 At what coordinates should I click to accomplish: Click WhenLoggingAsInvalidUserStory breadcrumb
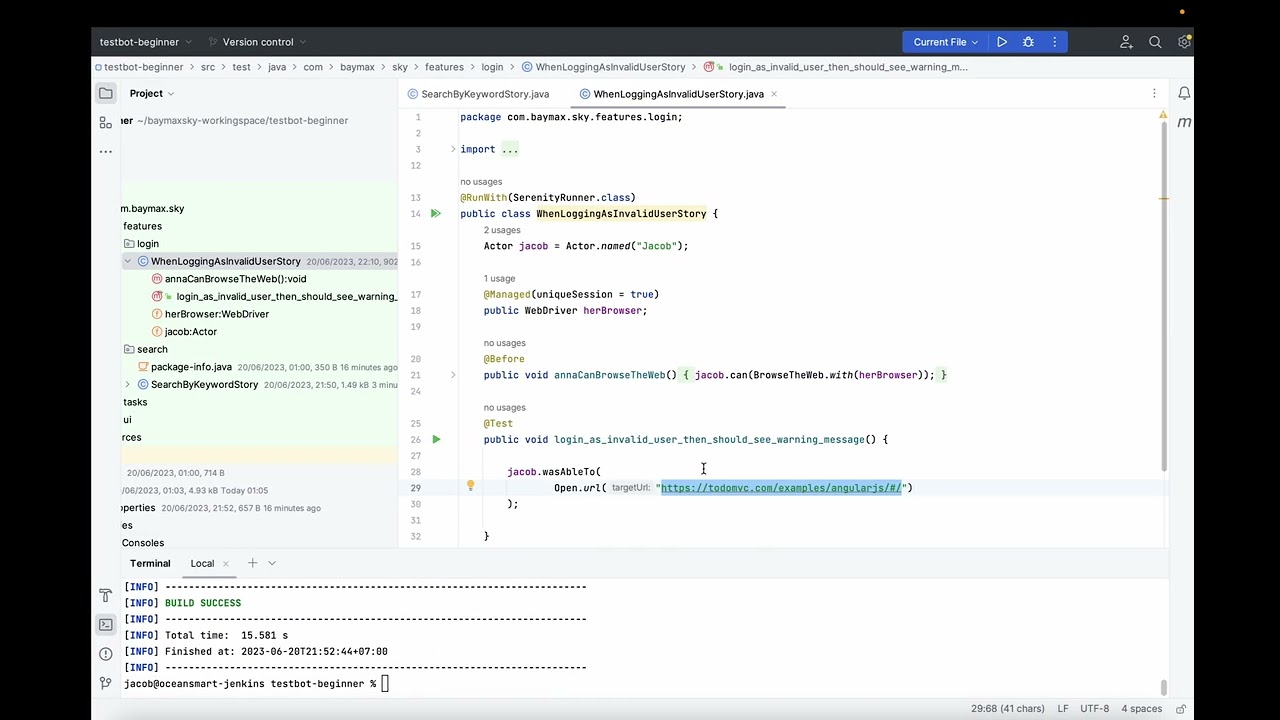pyautogui.click(x=604, y=67)
